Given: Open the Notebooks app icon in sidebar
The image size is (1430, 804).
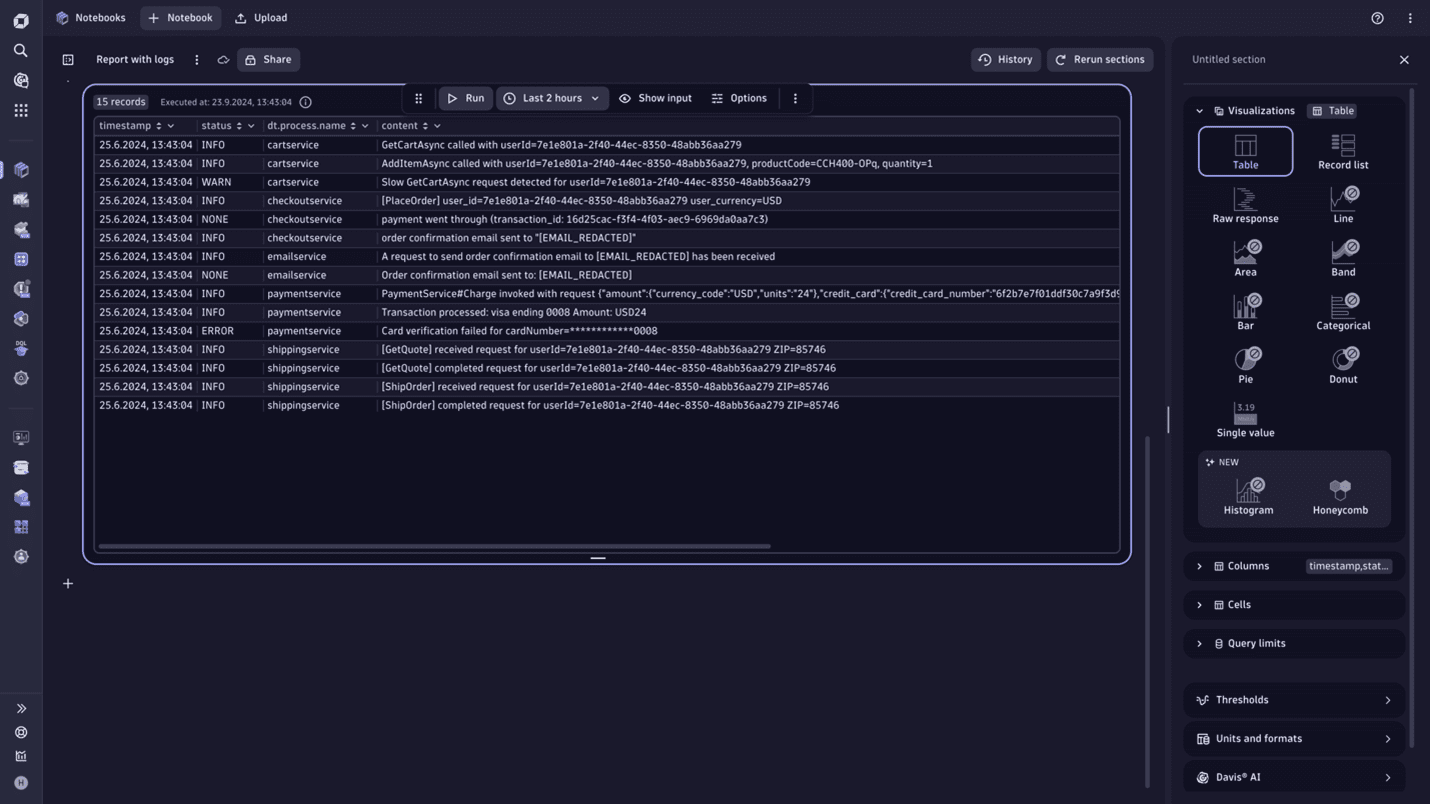Looking at the screenshot, I should coord(21,170).
